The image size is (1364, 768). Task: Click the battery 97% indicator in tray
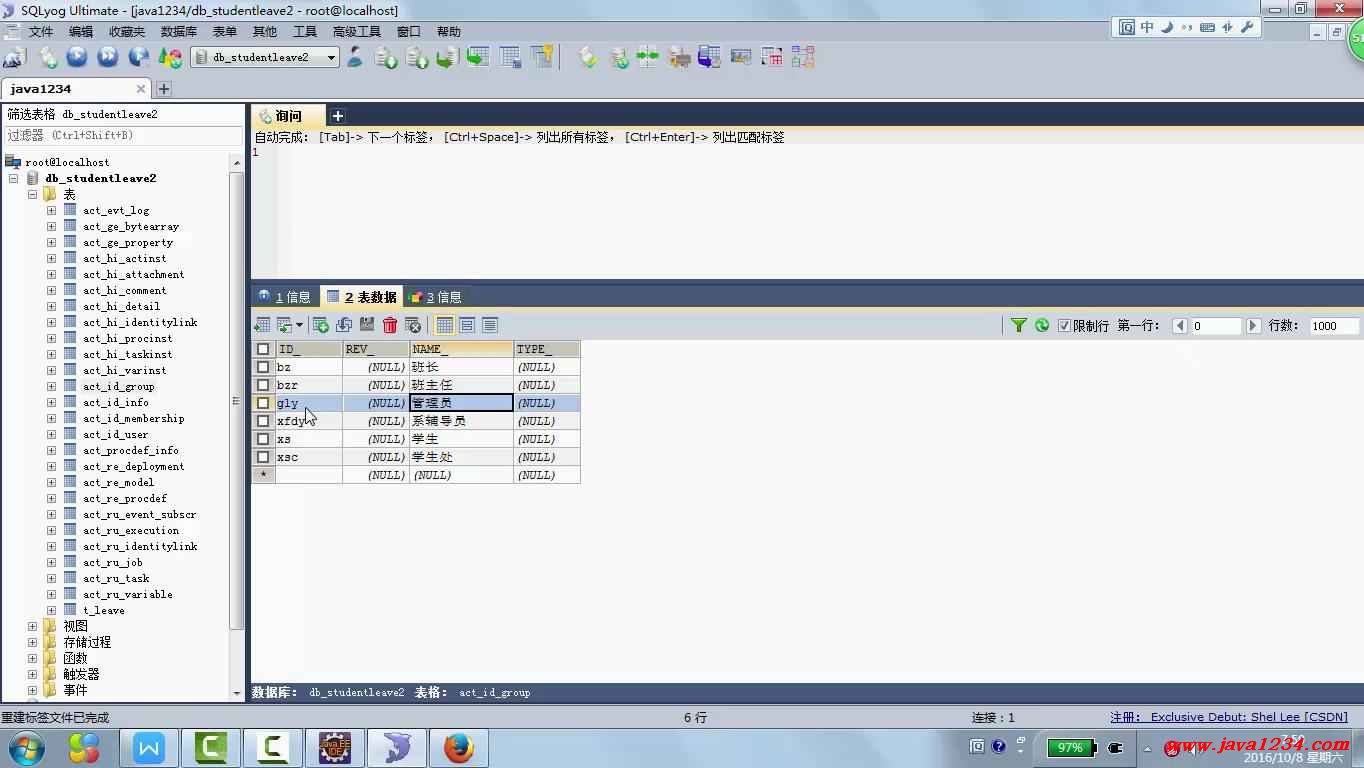(x=1071, y=747)
